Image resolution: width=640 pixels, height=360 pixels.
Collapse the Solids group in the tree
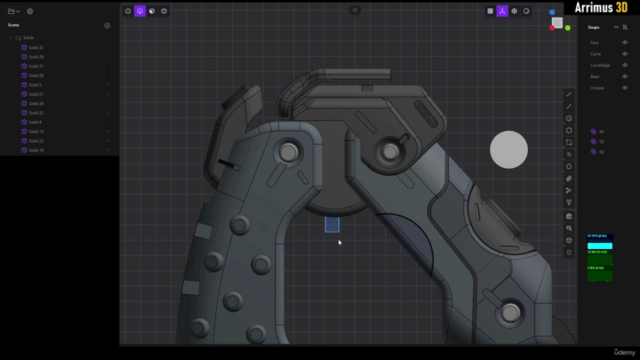11,38
